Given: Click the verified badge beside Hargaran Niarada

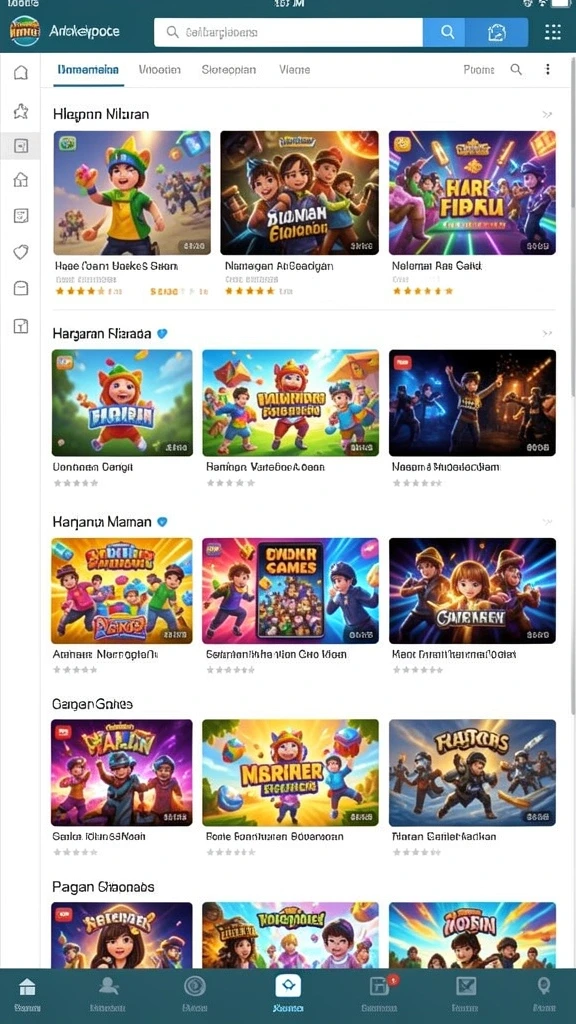Looking at the screenshot, I should (163, 334).
